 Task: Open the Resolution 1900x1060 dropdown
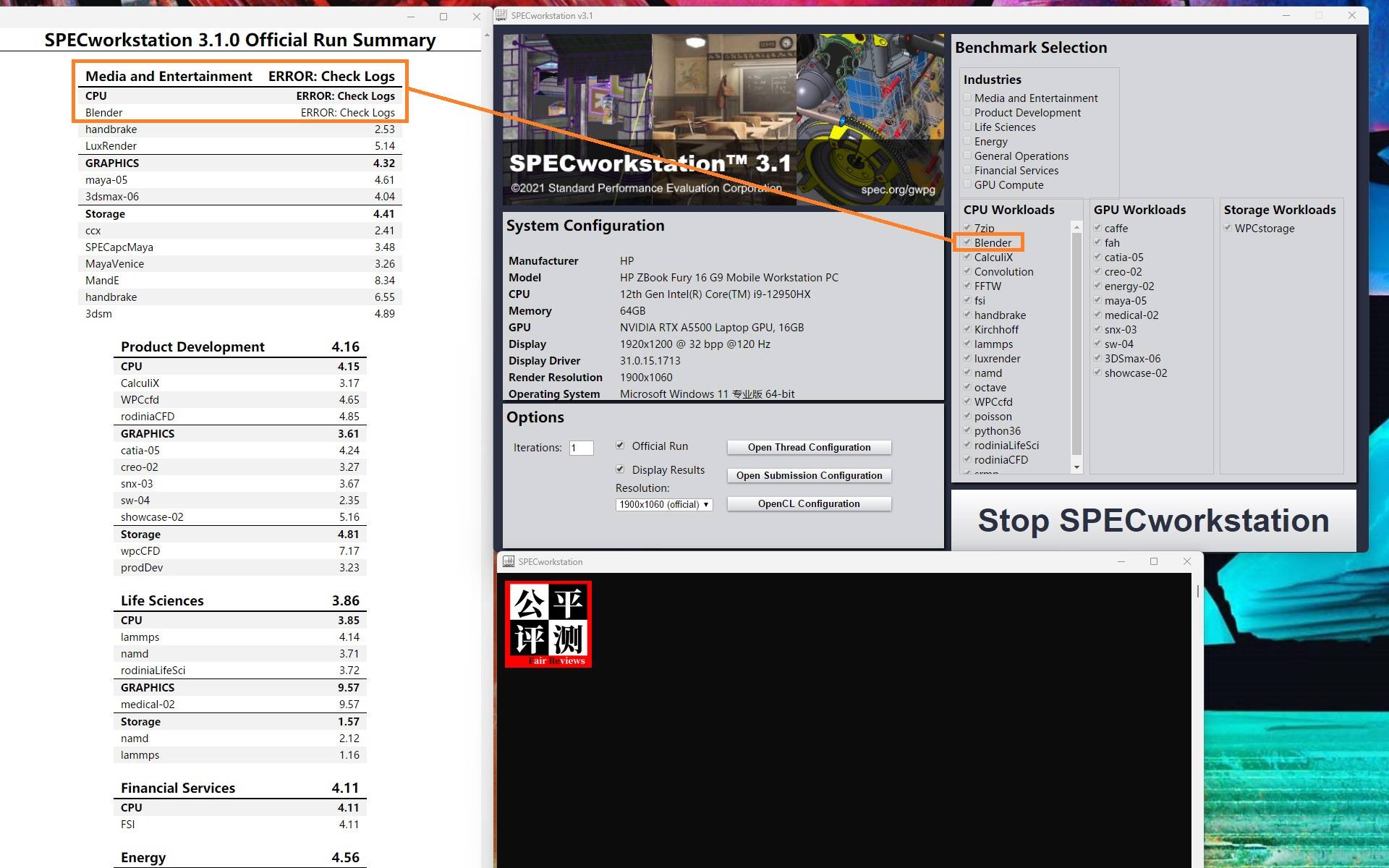pyautogui.click(x=663, y=504)
